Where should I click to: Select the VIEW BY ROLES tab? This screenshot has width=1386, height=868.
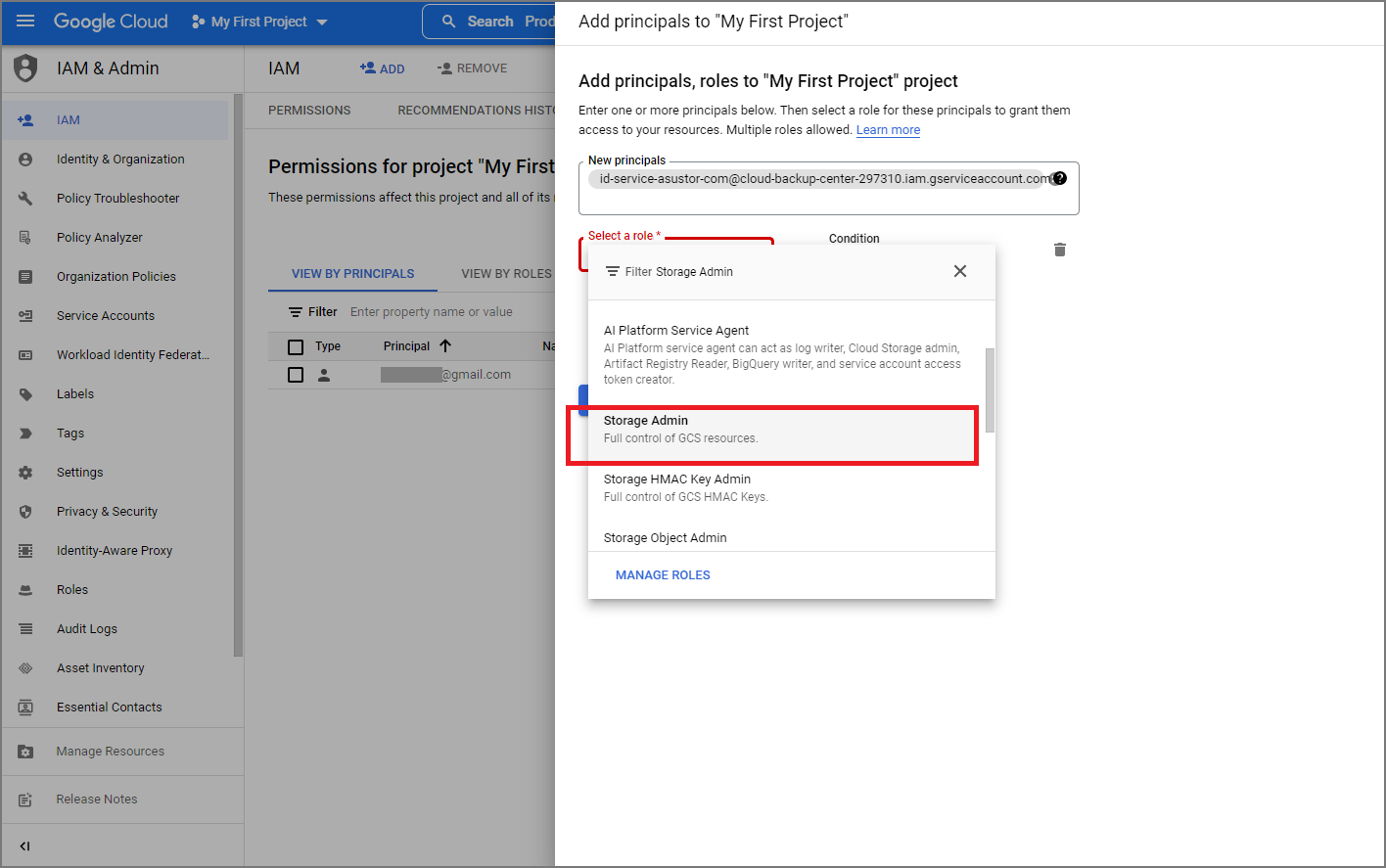(506, 274)
